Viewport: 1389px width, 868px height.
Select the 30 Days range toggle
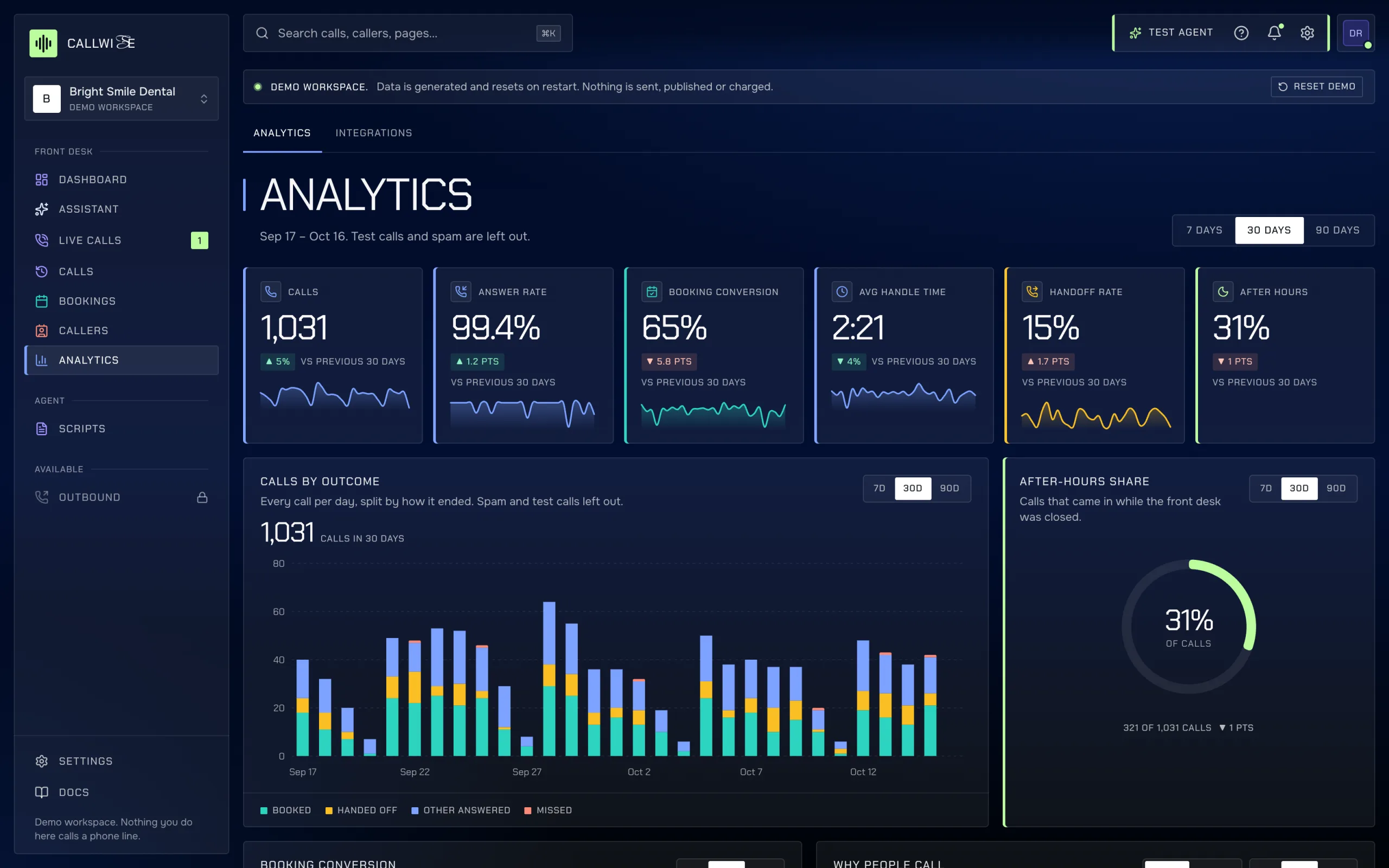coord(1269,230)
